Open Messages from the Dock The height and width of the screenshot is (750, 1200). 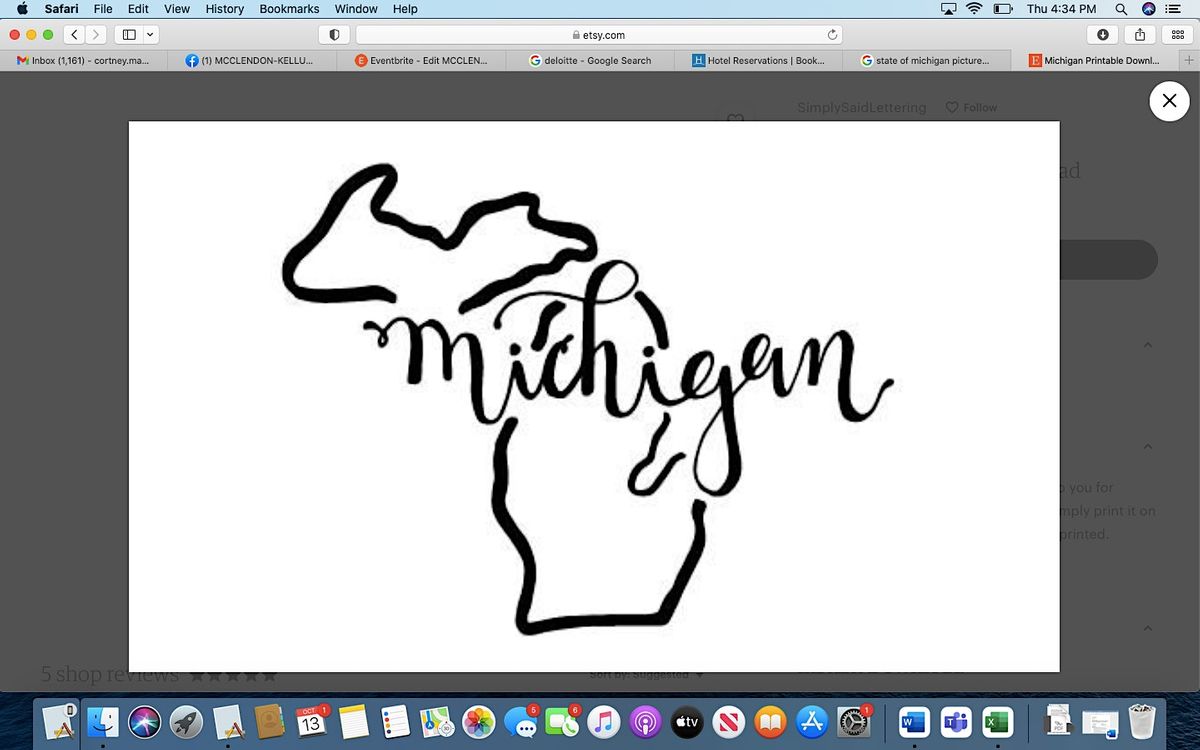(521, 722)
